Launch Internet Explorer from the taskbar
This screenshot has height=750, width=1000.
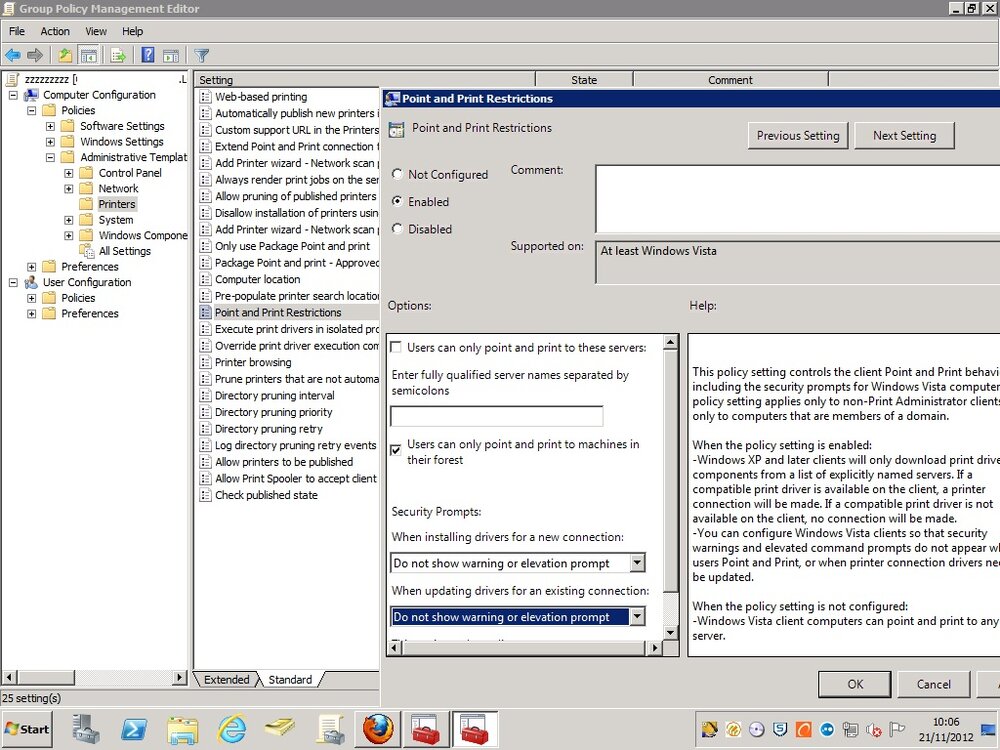pyautogui.click(x=231, y=729)
